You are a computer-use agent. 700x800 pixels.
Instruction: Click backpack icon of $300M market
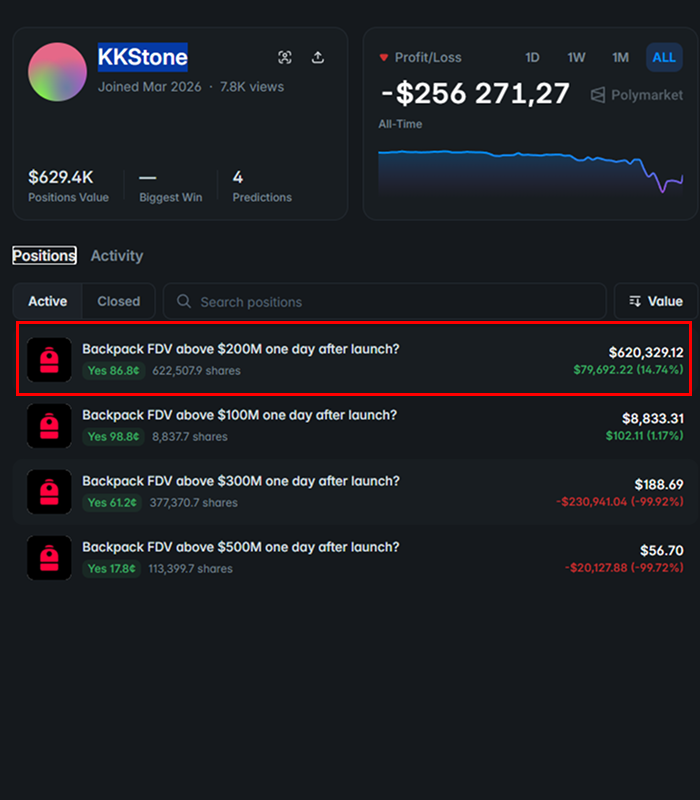49,492
